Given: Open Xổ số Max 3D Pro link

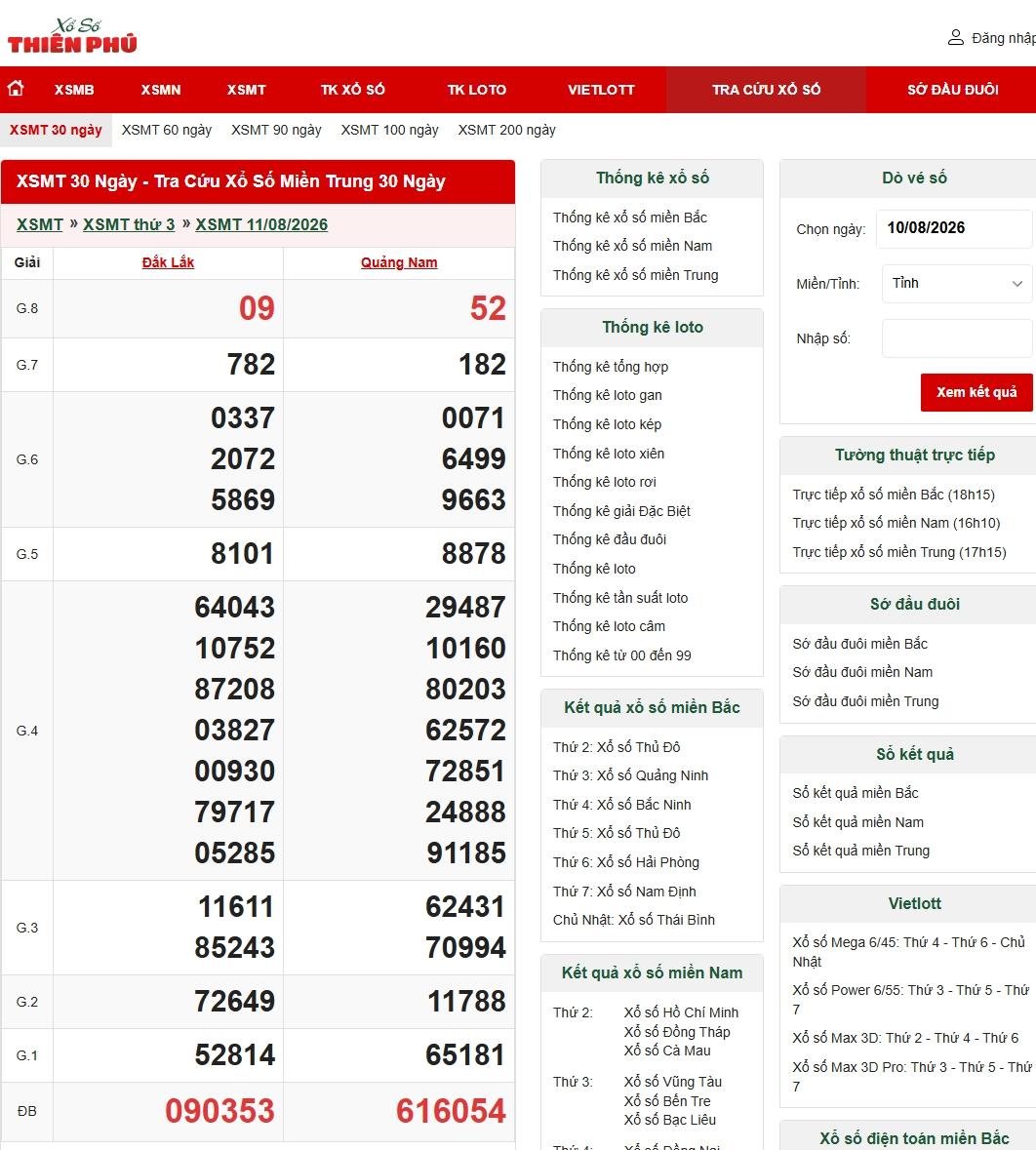Looking at the screenshot, I should [912, 1077].
